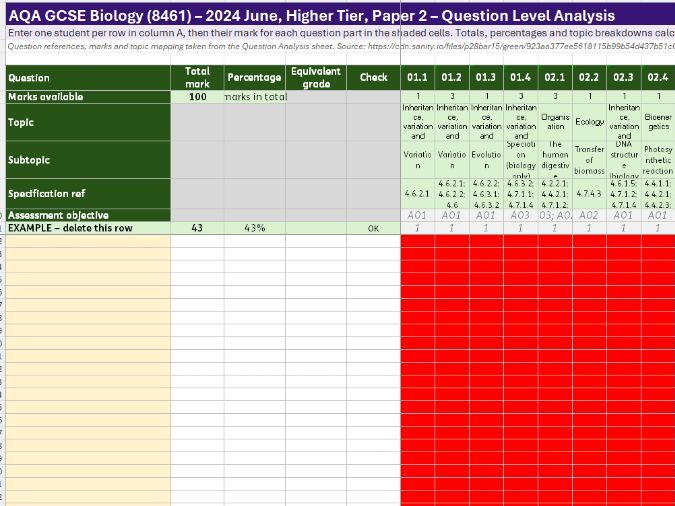Click the 'Specification ref' row label
This screenshot has width=675, height=506.
coord(88,194)
